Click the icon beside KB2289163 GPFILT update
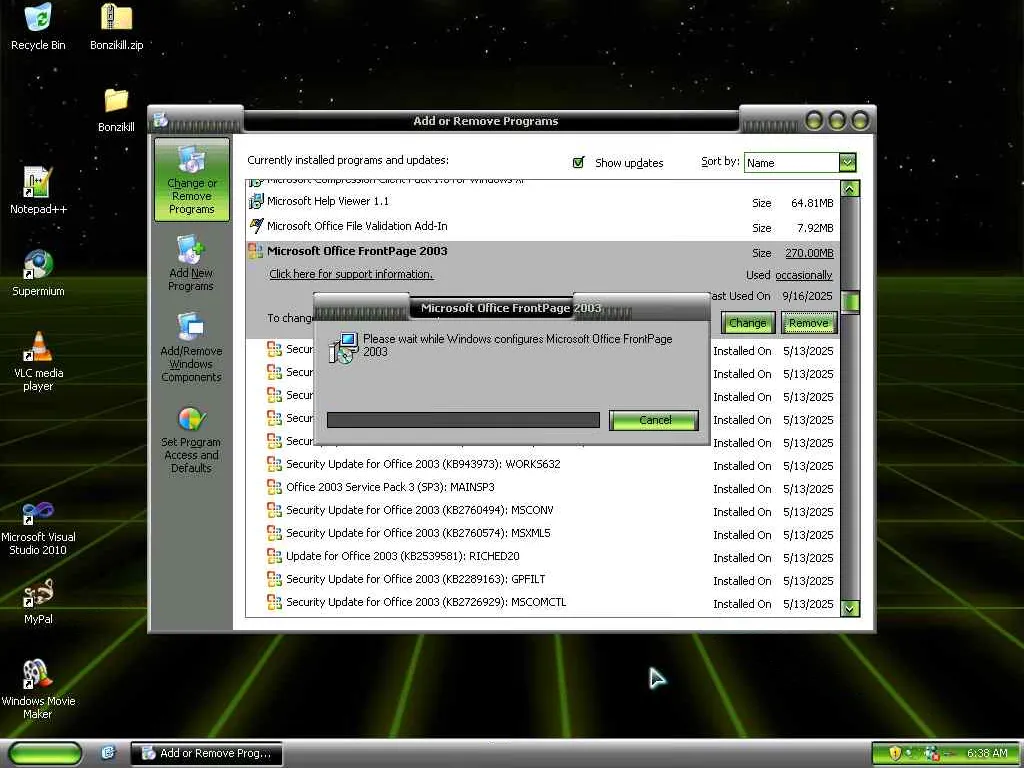1024x768 pixels. (274, 579)
